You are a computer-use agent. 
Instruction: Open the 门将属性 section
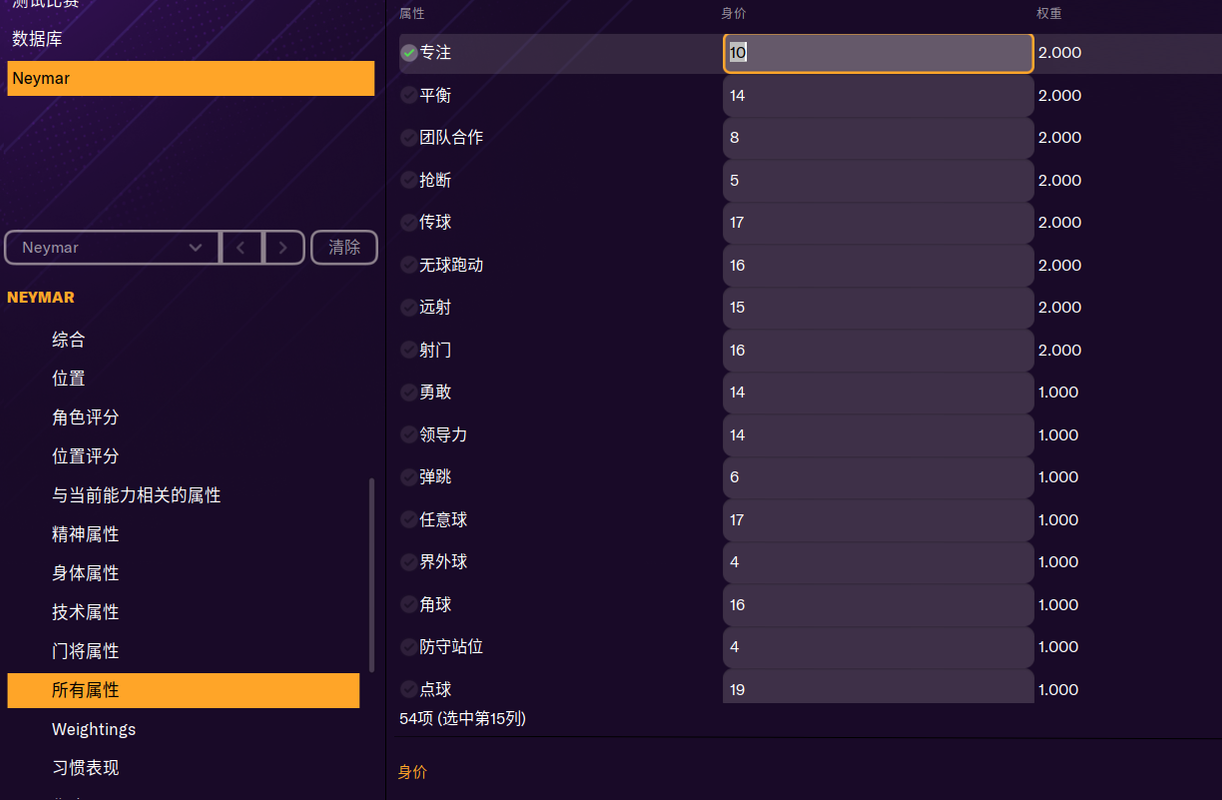click(x=86, y=651)
